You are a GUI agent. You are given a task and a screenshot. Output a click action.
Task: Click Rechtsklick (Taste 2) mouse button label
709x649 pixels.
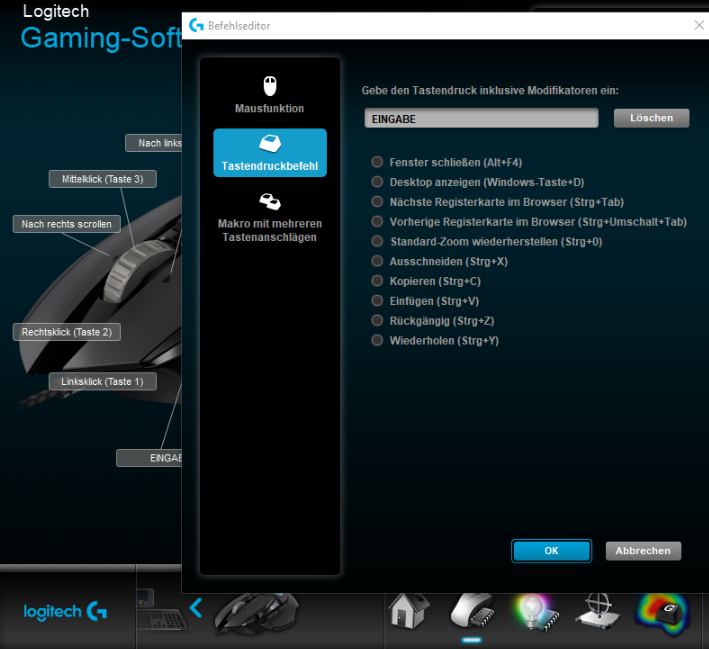pos(66,332)
